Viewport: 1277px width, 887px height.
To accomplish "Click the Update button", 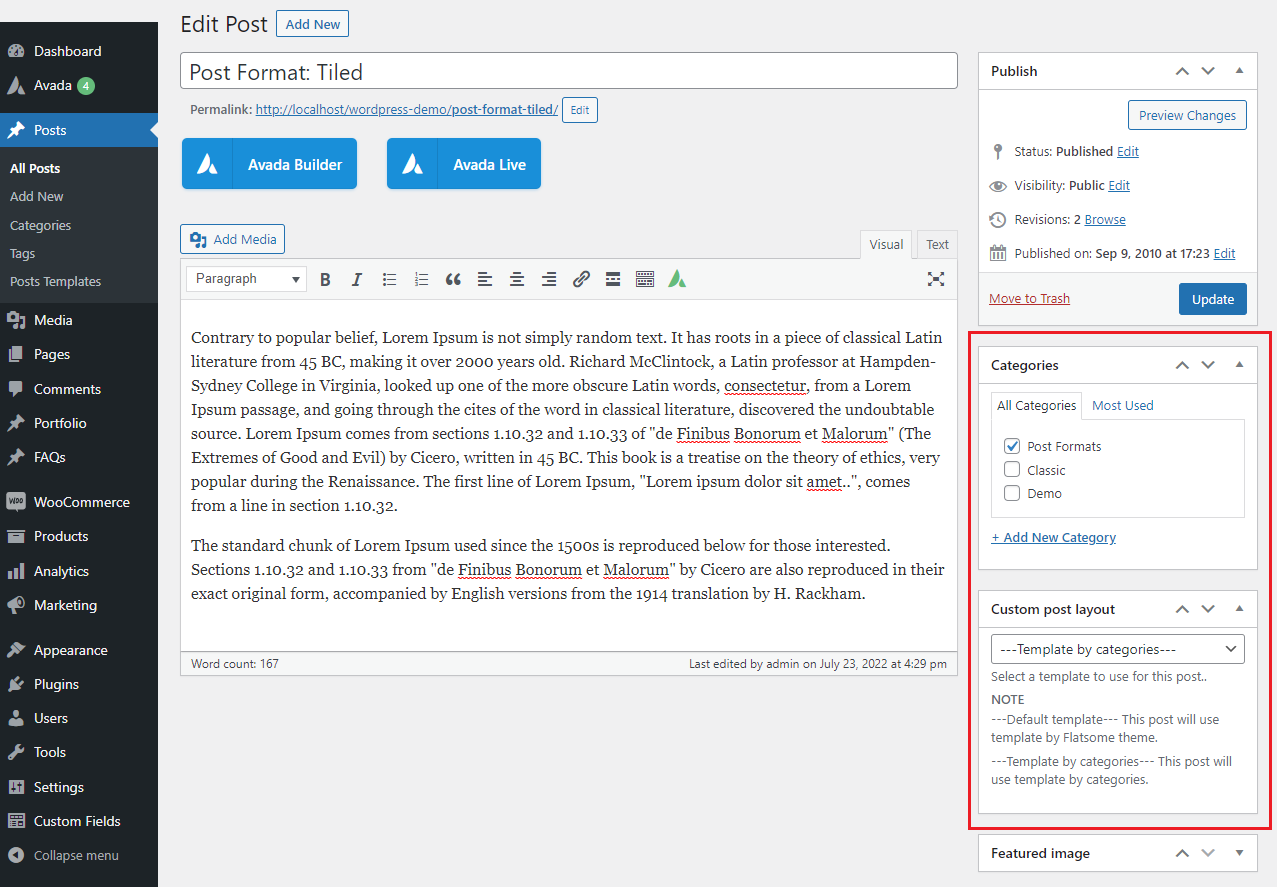I will (x=1212, y=299).
